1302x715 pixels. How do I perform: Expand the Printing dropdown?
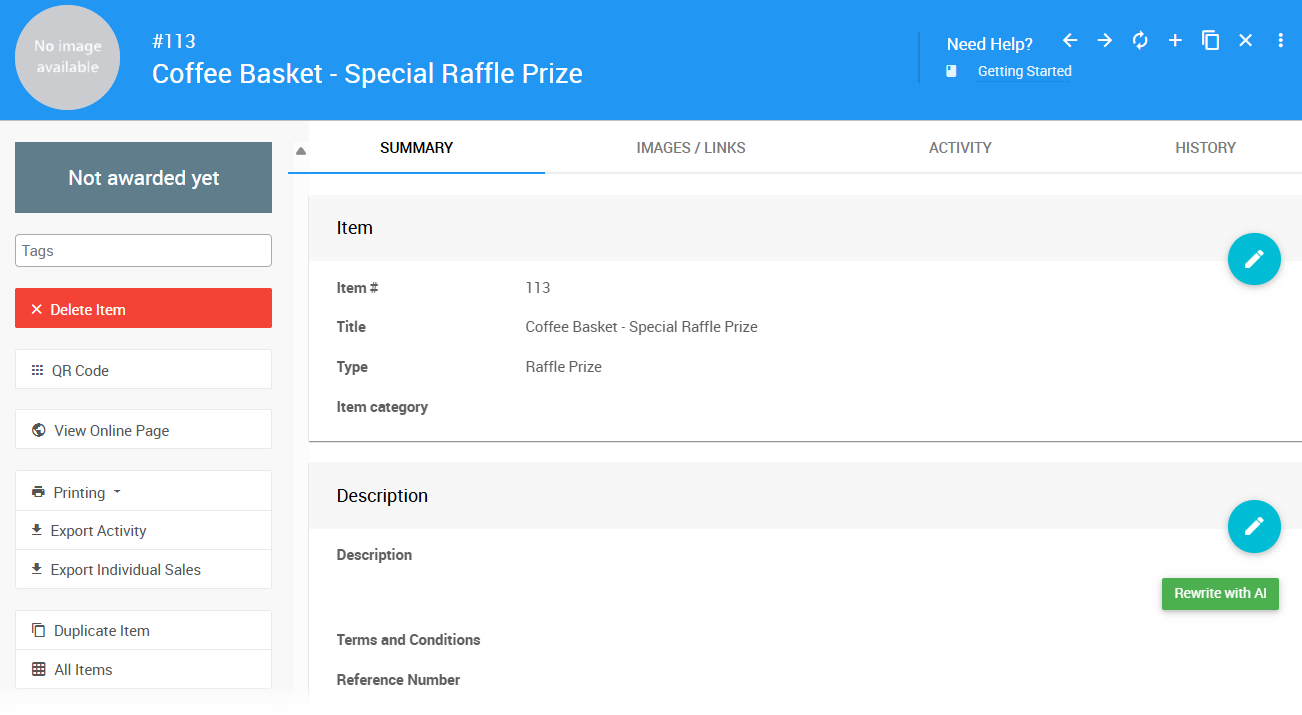pyautogui.click(x=78, y=492)
